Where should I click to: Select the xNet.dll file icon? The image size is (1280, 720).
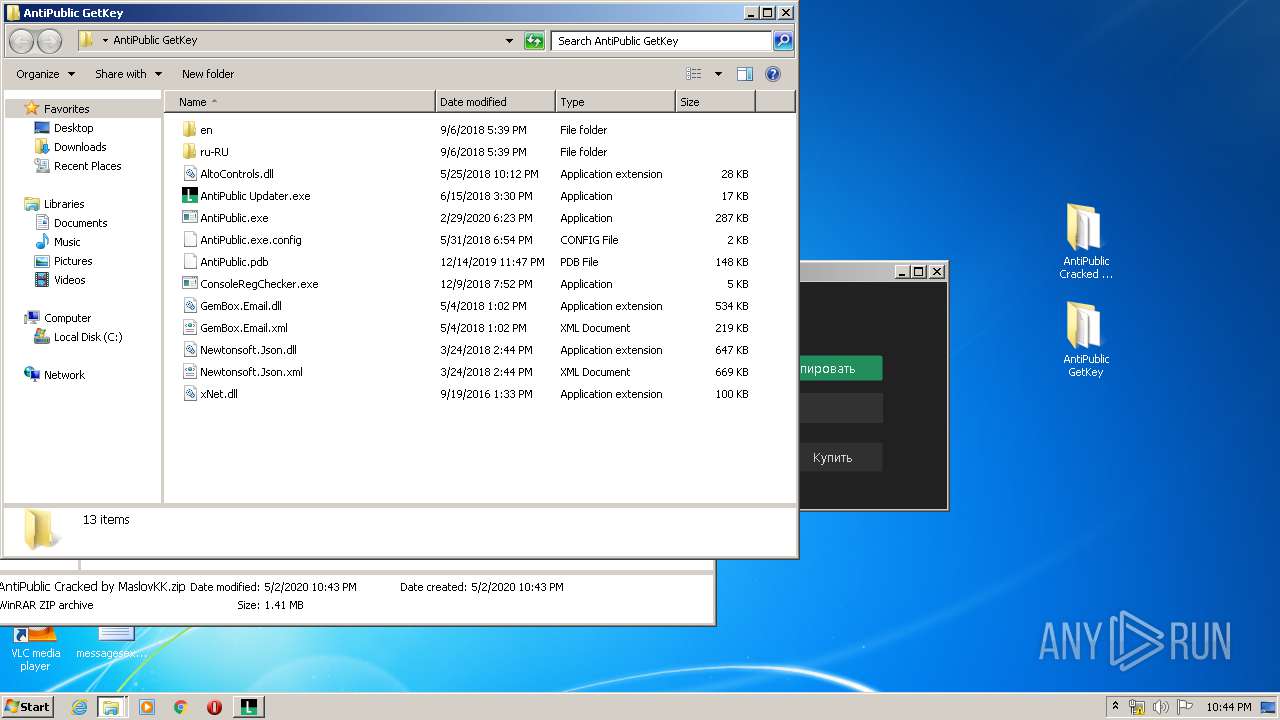coord(190,394)
